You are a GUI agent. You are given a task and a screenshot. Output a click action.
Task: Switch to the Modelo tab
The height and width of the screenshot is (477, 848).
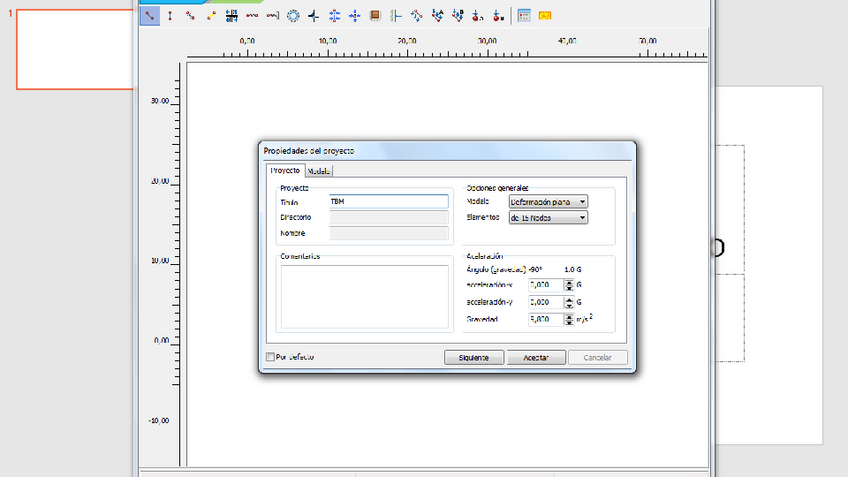[x=319, y=171]
